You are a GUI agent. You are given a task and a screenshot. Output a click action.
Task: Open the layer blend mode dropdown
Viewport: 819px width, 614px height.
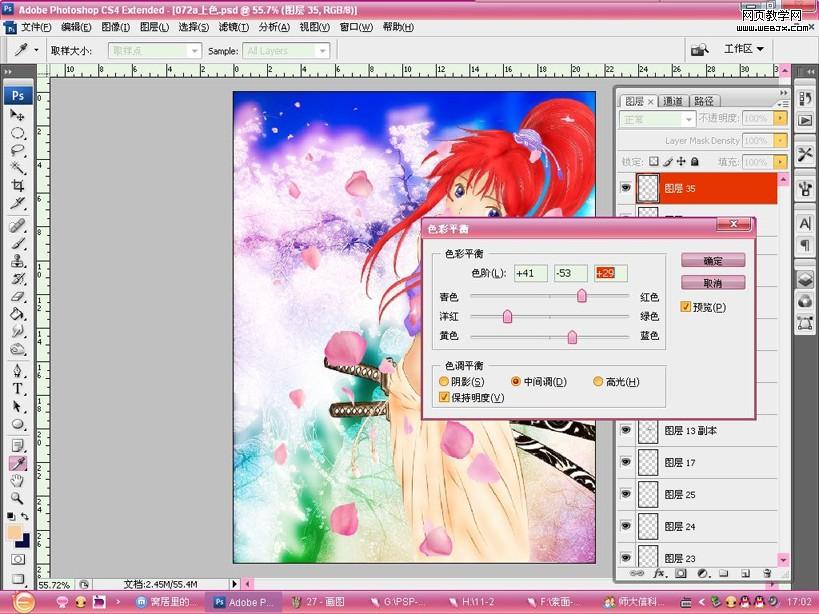point(658,119)
